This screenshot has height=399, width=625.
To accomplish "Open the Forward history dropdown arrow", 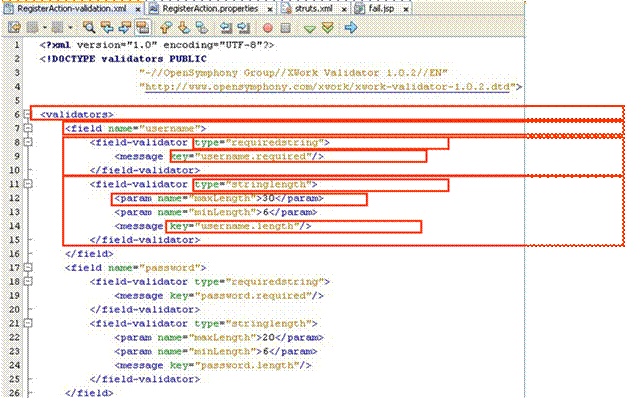I will pyautogui.click(x=70, y=27).
